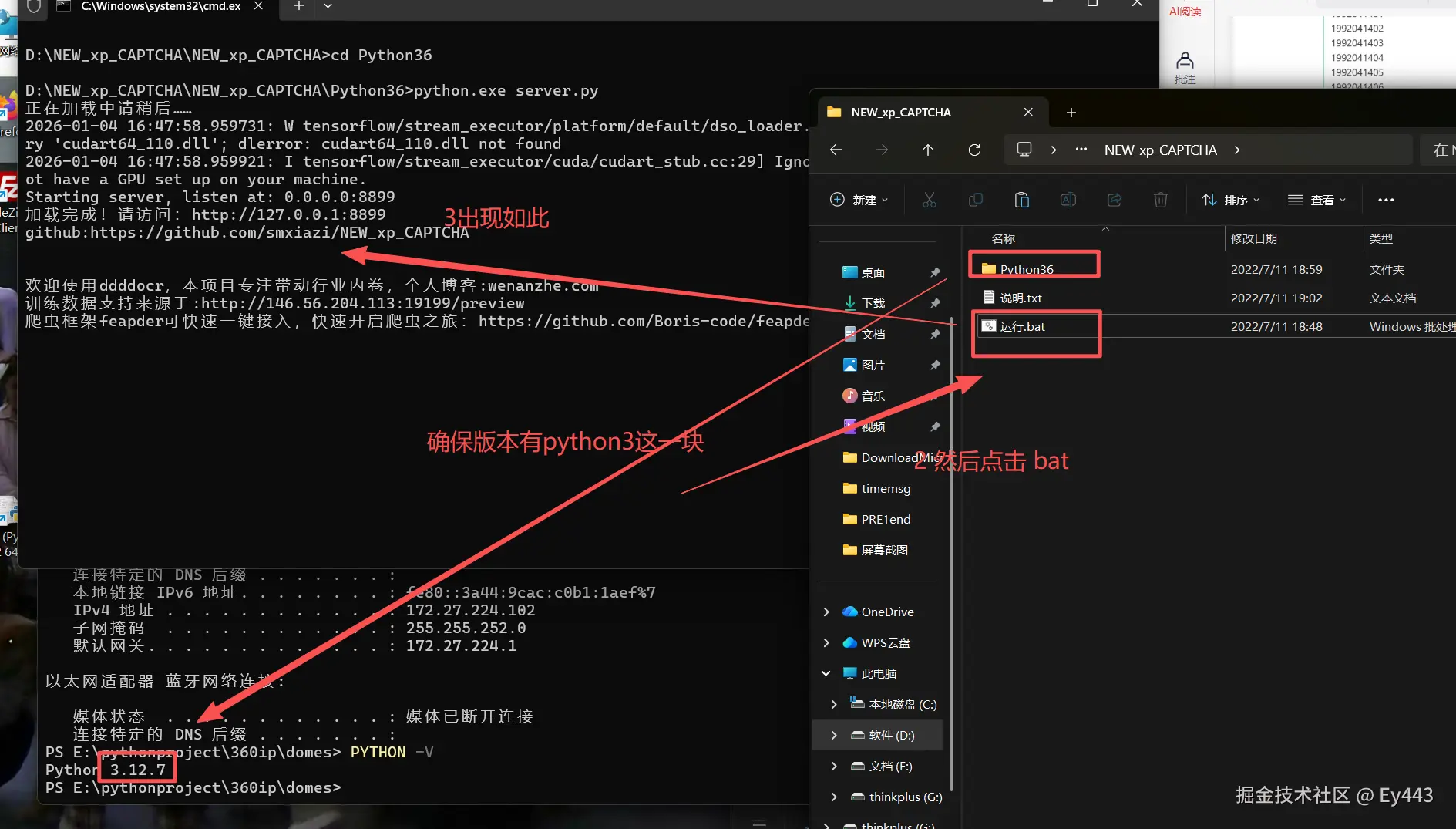Click the PowerShell prompt line in back window
1456x829 pixels.
point(193,787)
